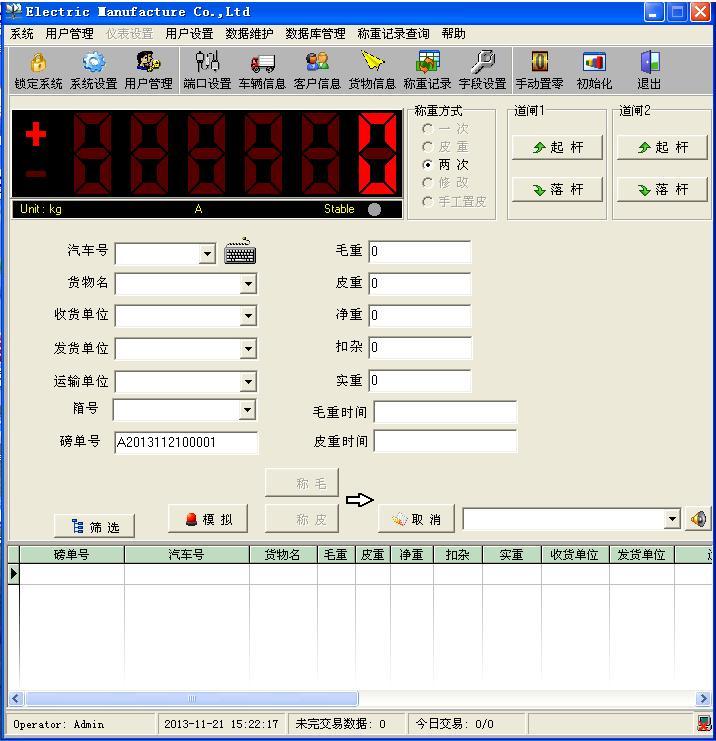Expand the 运输单位 dropdown list
This screenshot has height=741, width=716.
coord(247,383)
